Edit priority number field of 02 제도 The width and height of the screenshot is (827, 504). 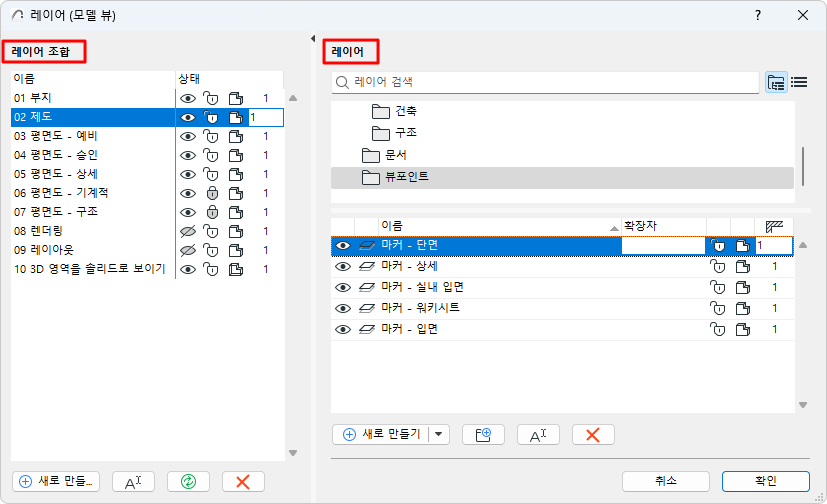[x=266, y=118]
